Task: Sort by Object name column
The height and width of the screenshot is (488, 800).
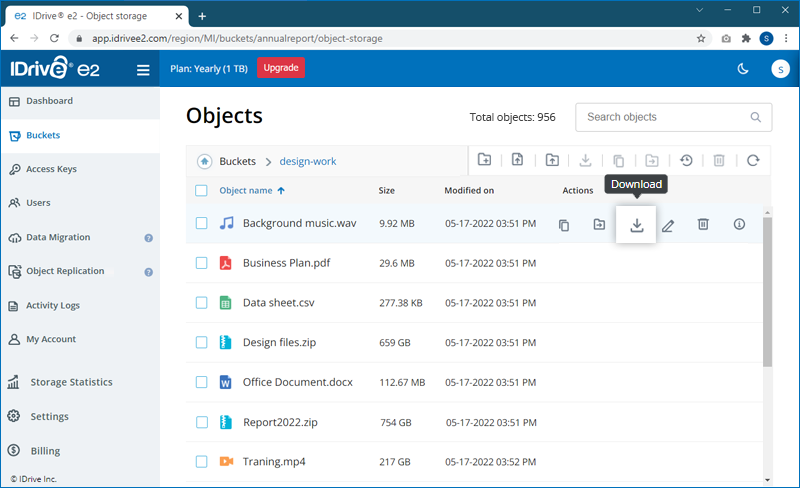Action: (246, 190)
